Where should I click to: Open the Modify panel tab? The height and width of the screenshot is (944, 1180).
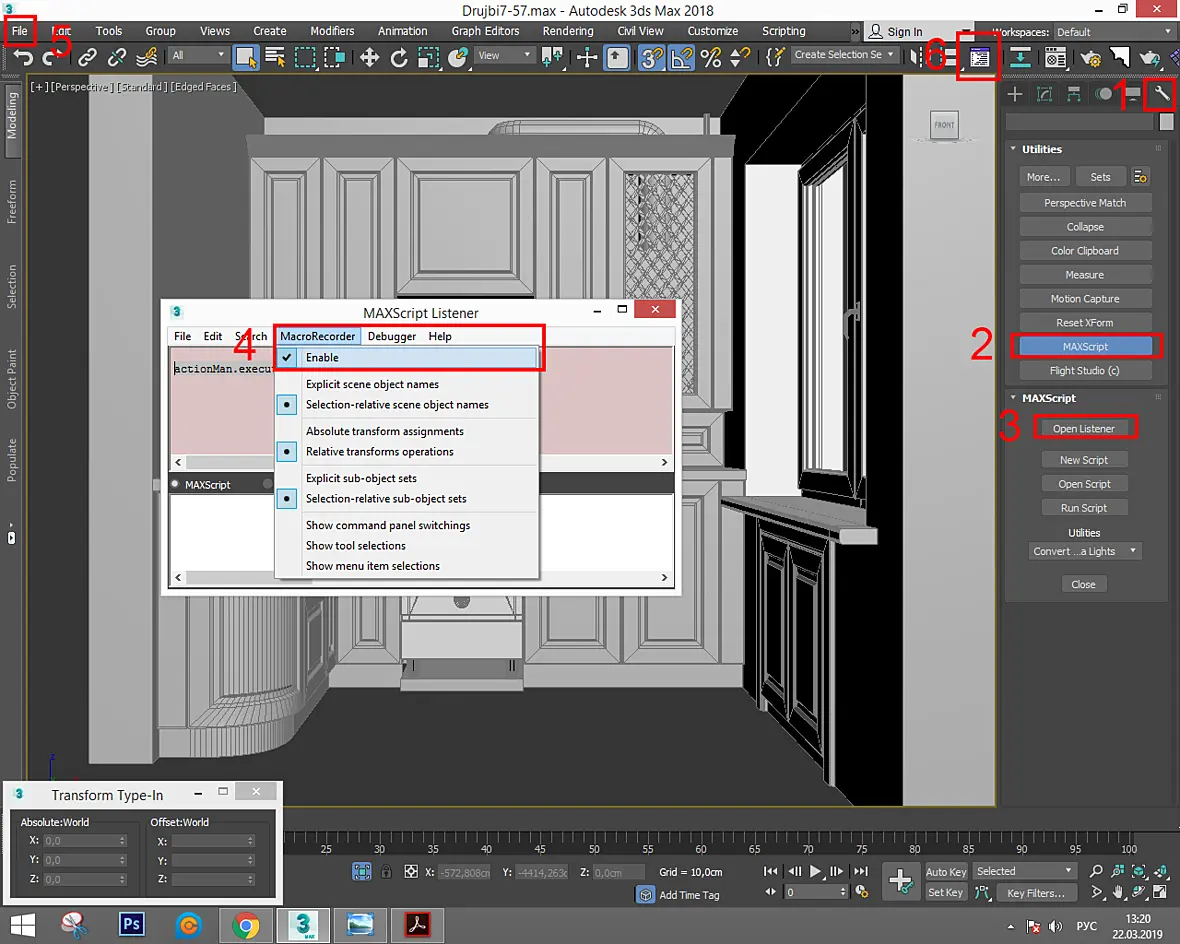click(1044, 93)
